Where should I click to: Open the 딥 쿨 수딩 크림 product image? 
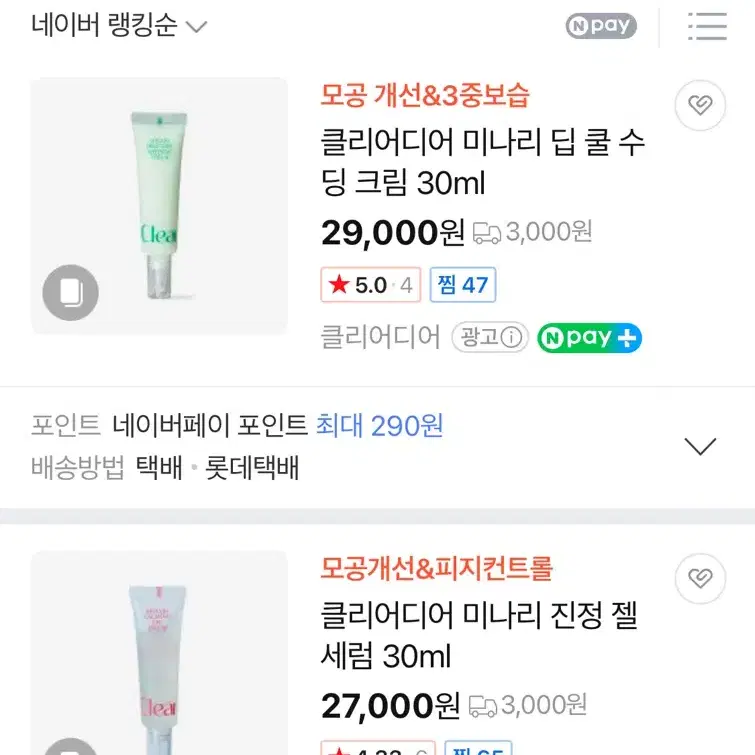coord(159,206)
